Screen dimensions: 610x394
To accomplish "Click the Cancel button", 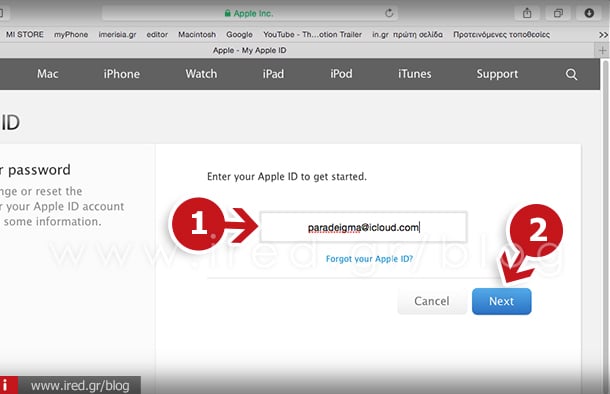I will pos(432,301).
